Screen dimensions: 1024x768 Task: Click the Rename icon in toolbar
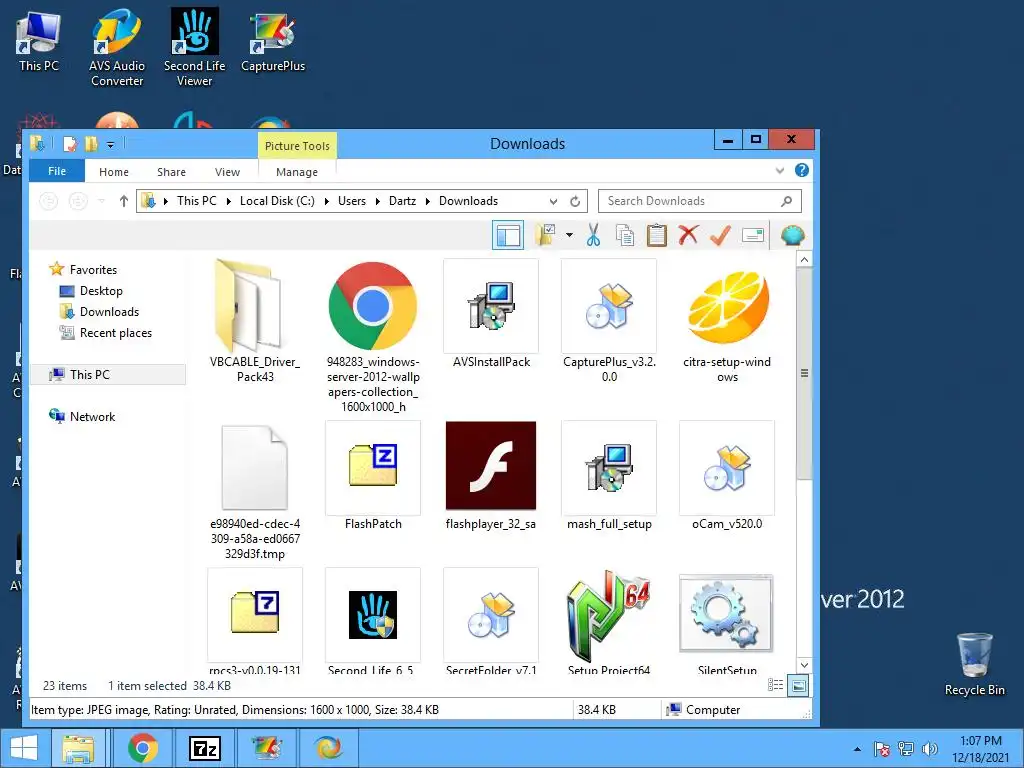pos(752,235)
